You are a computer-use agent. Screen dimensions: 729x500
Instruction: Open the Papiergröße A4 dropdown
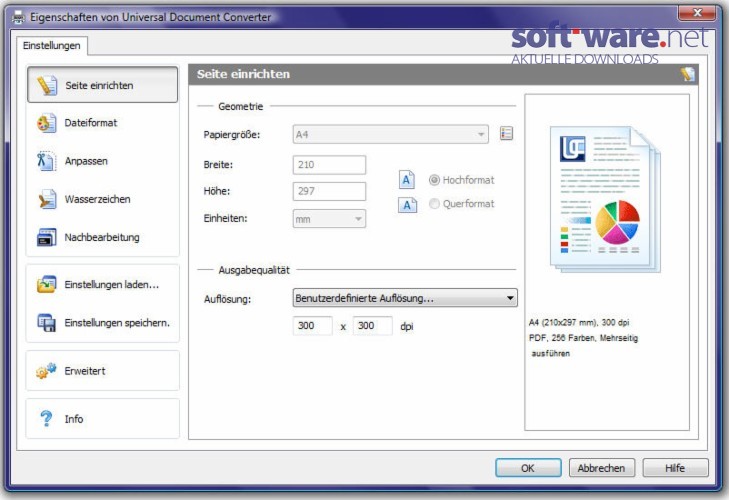[391, 134]
